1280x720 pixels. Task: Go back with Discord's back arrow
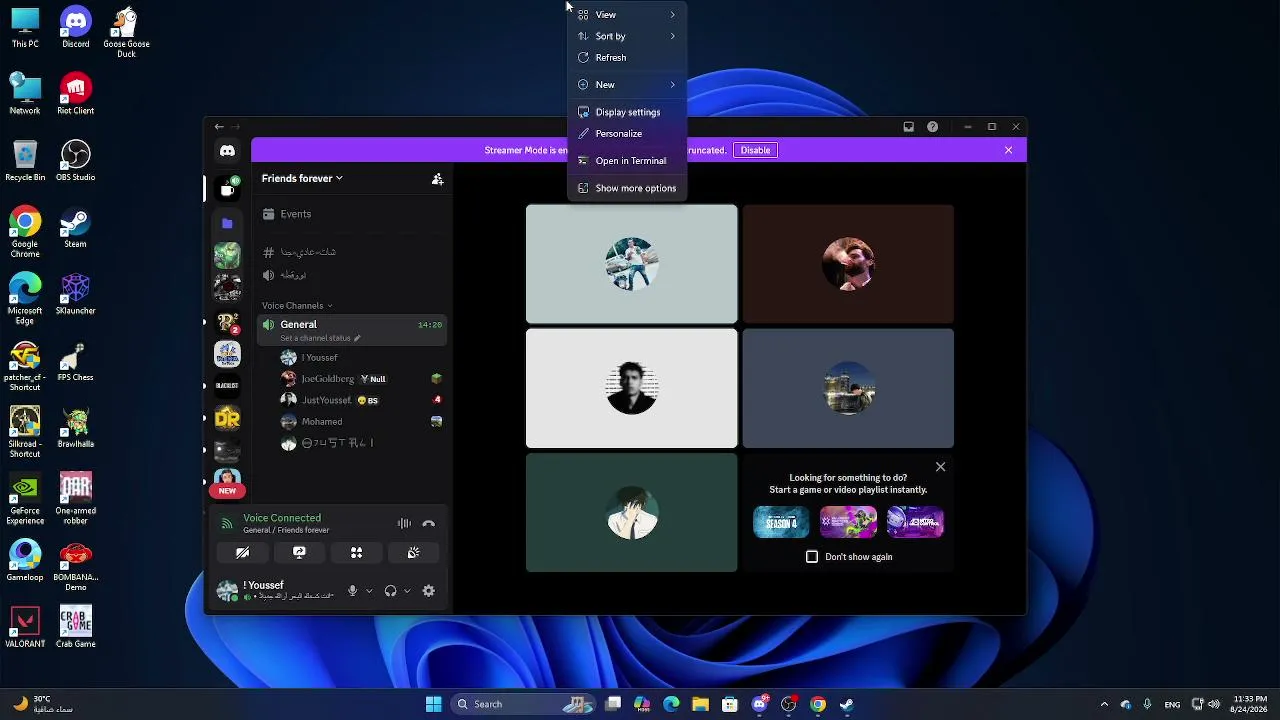(x=219, y=127)
